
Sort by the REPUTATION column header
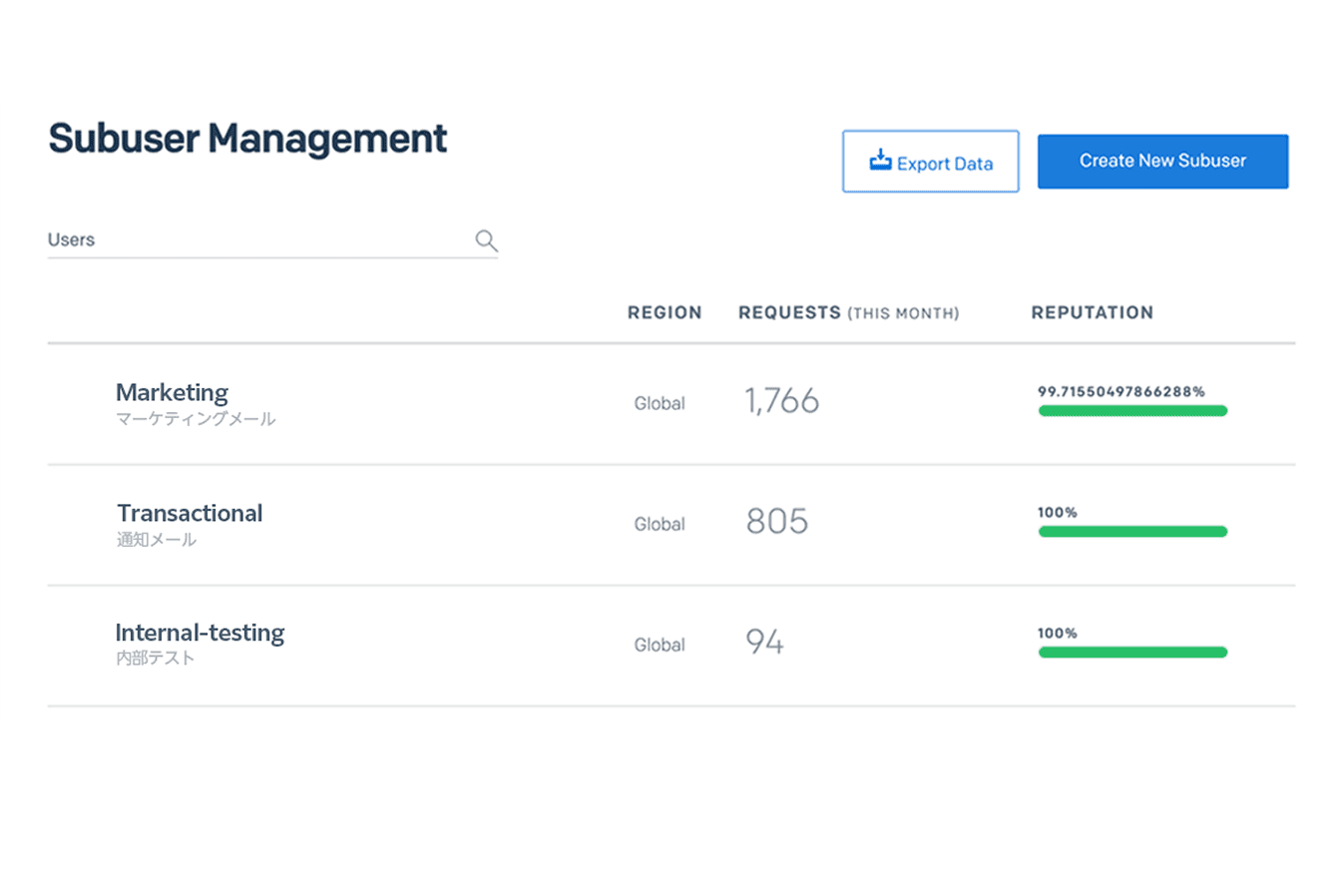[x=1092, y=312]
